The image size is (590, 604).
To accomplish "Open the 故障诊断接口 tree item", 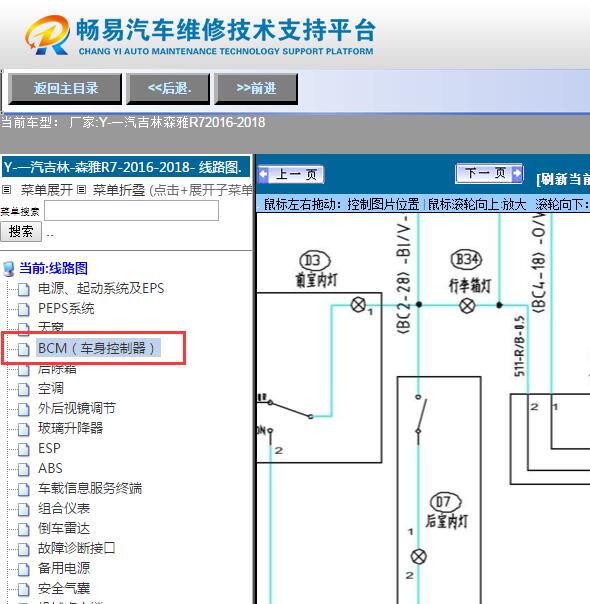I will pos(77,548).
